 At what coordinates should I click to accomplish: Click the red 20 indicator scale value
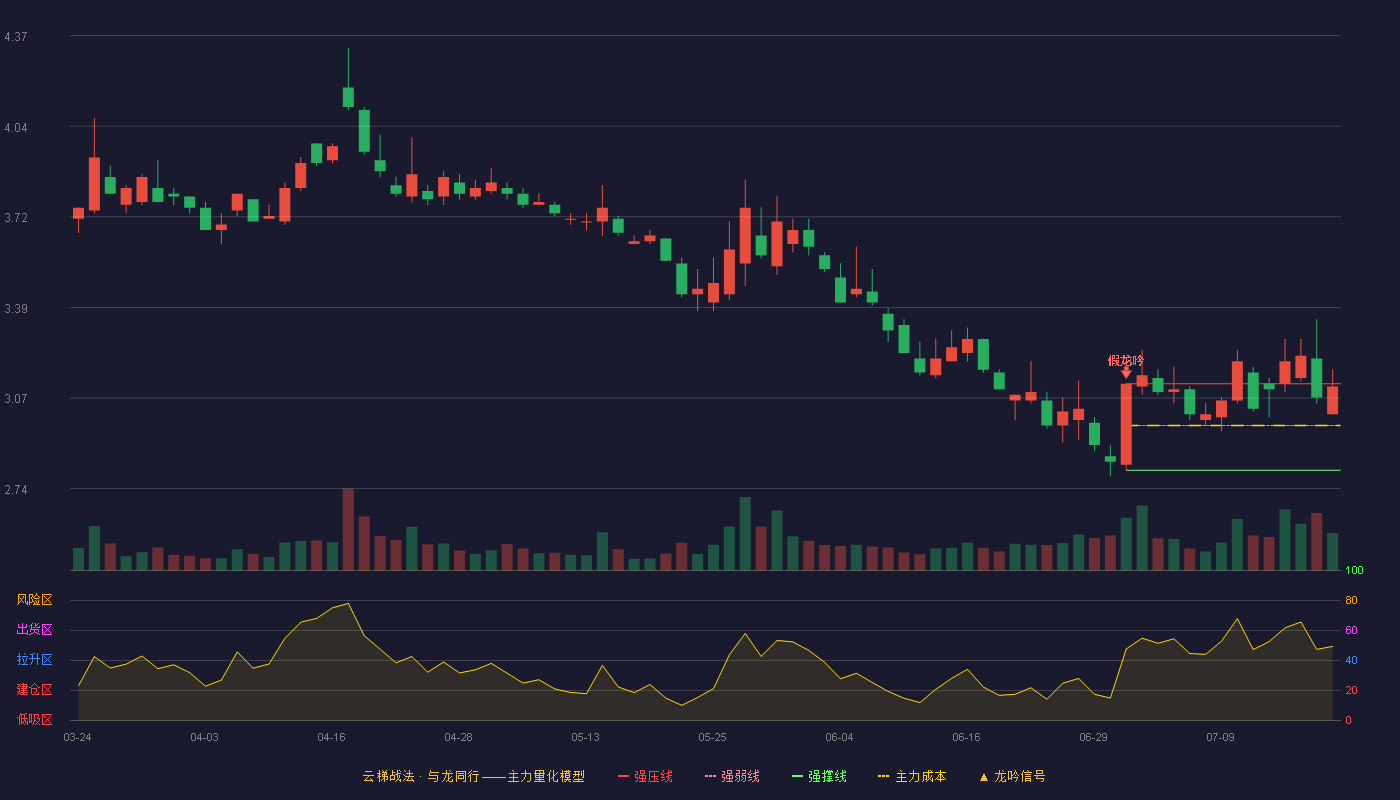click(x=1351, y=690)
